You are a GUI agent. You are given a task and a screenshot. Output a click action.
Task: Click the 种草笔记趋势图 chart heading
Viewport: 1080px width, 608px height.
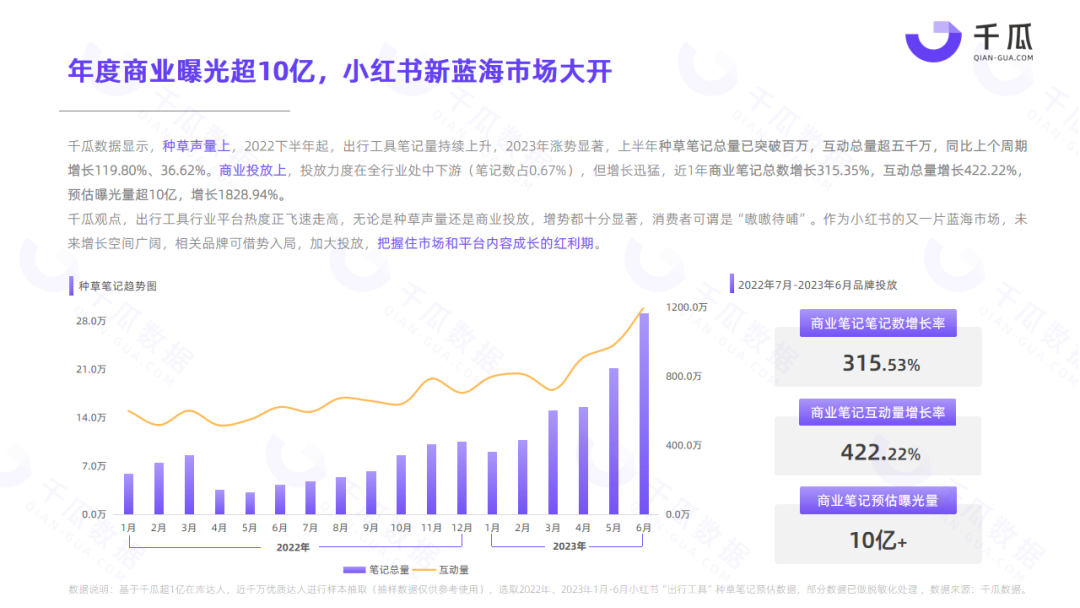(x=118, y=286)
